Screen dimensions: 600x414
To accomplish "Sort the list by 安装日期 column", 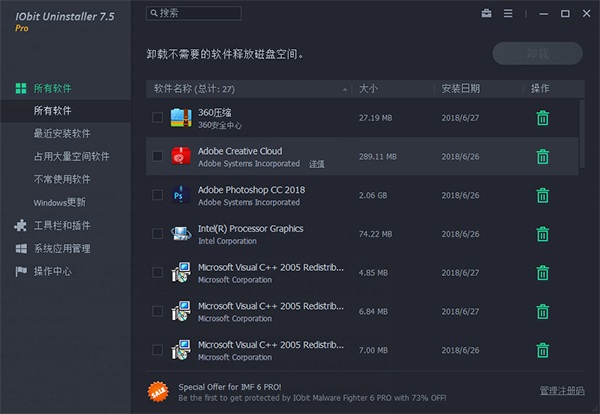I will click(x=461, y=89).
